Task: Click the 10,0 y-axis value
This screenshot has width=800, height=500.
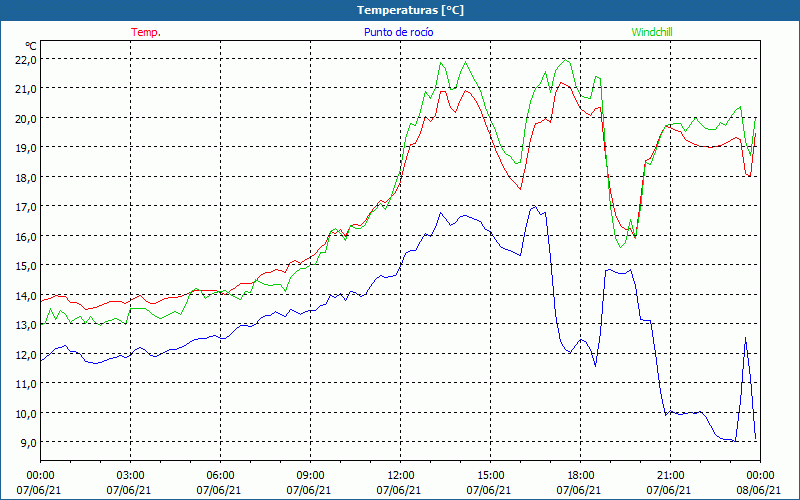Action: 27,413
